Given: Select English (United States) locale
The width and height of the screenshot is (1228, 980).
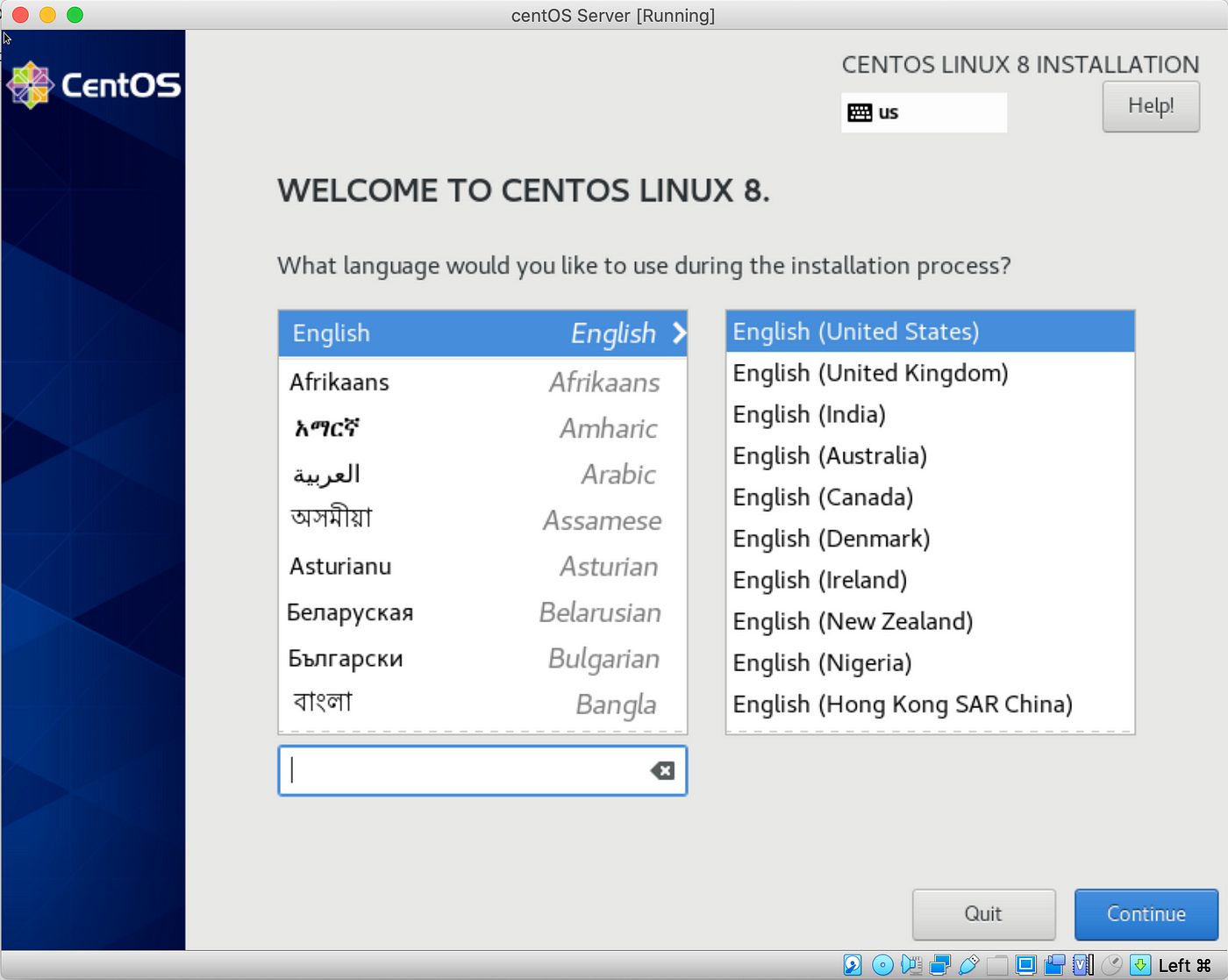Looking at the screenshot, I should pos(930,332).
